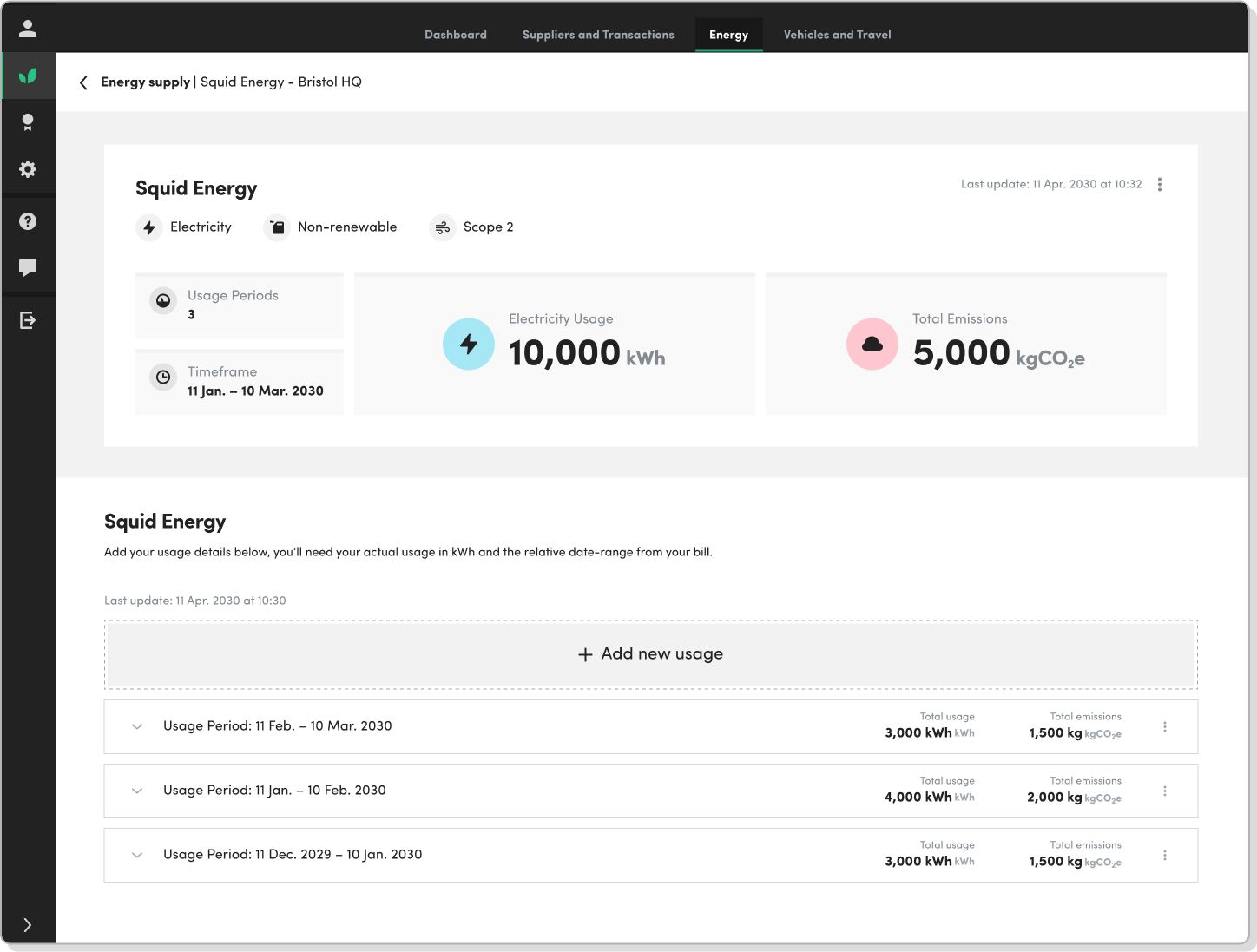This screenshot has height=952, width=1257.
Task: Click the Non-renewable label
Action: coord(347,227)
